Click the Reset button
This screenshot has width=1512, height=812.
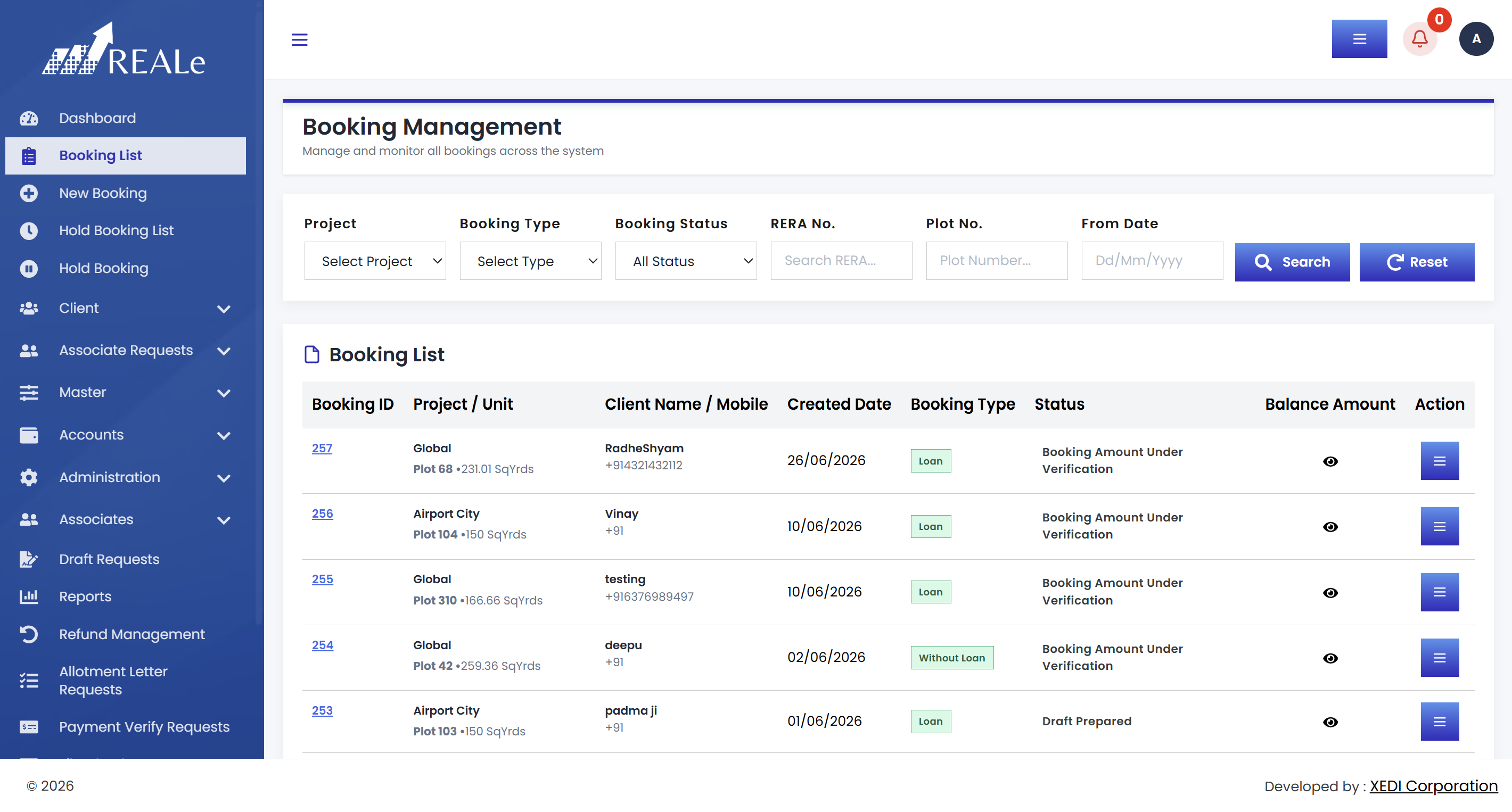point(1416,262)
